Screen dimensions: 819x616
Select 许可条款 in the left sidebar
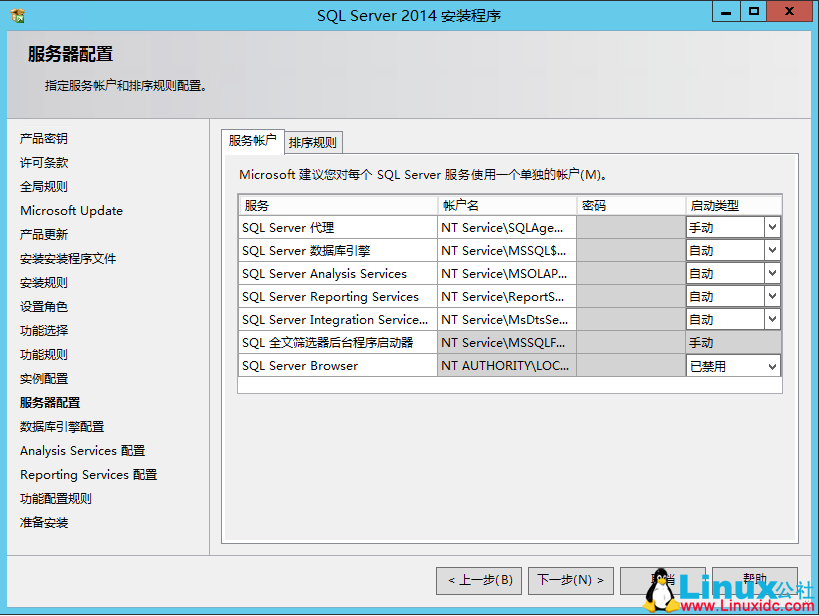[x=44, y=162]
